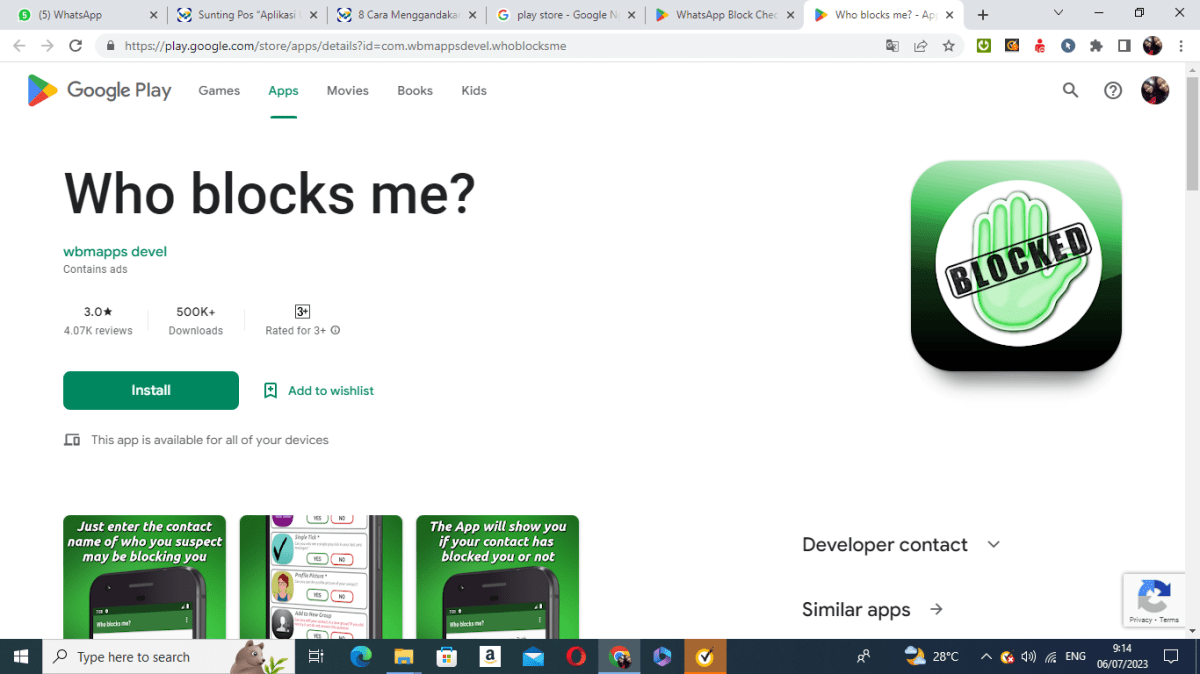The height and width of the screenshot is (674, 1200).
Task: Click the Google Play logo
Action: [99, 90]
